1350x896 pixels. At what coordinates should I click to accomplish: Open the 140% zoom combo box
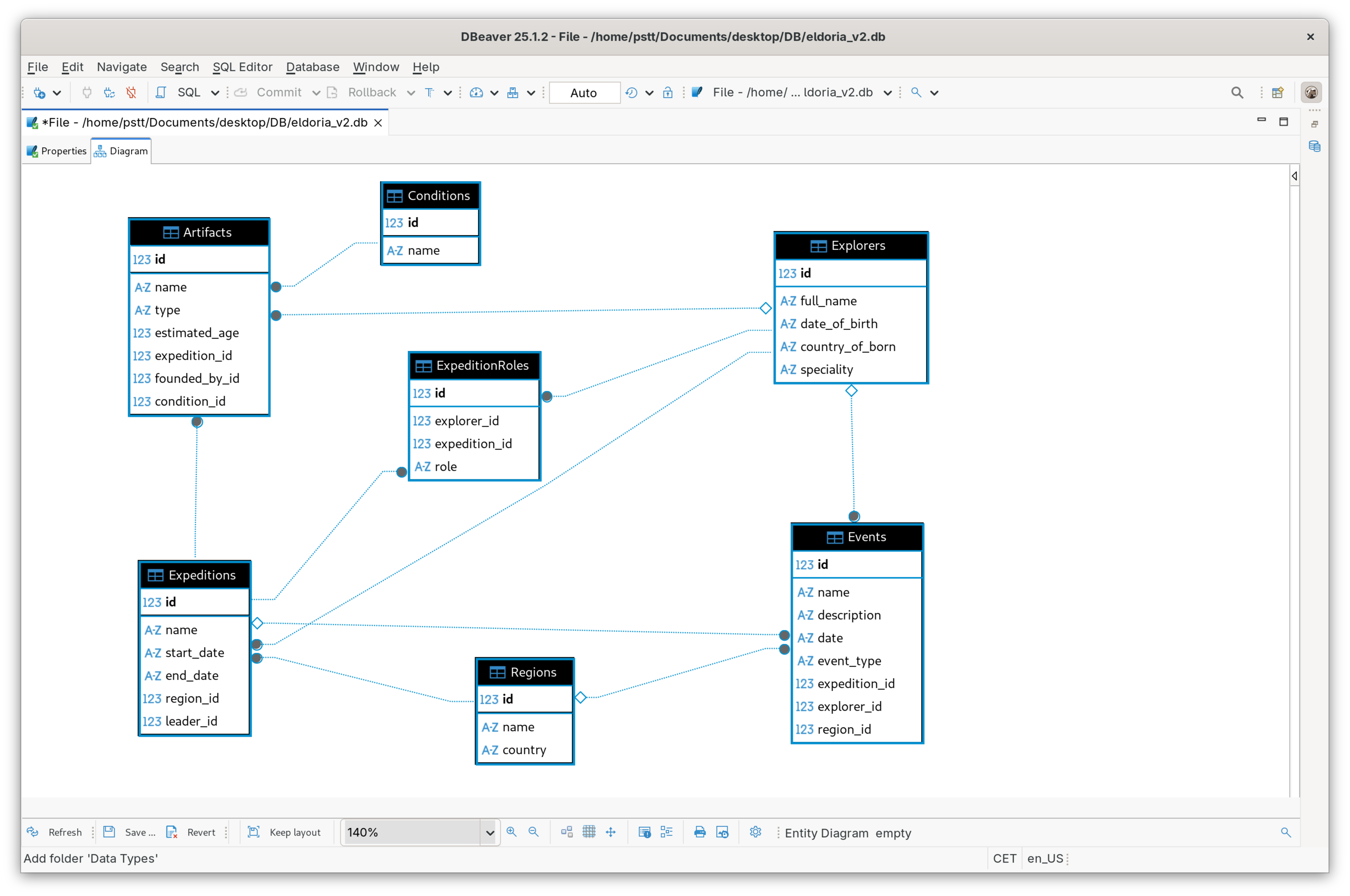click(420, 832)
